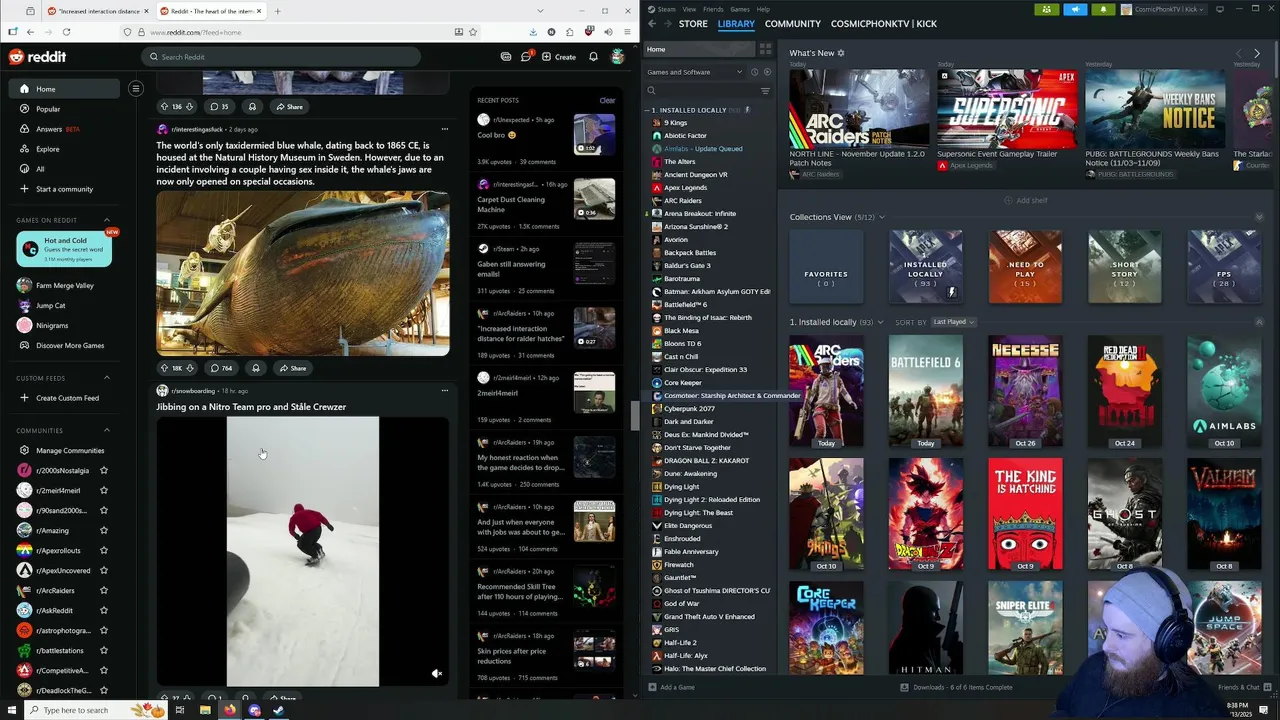Filter ready-to-play games icon in Steam

[767, 72]
